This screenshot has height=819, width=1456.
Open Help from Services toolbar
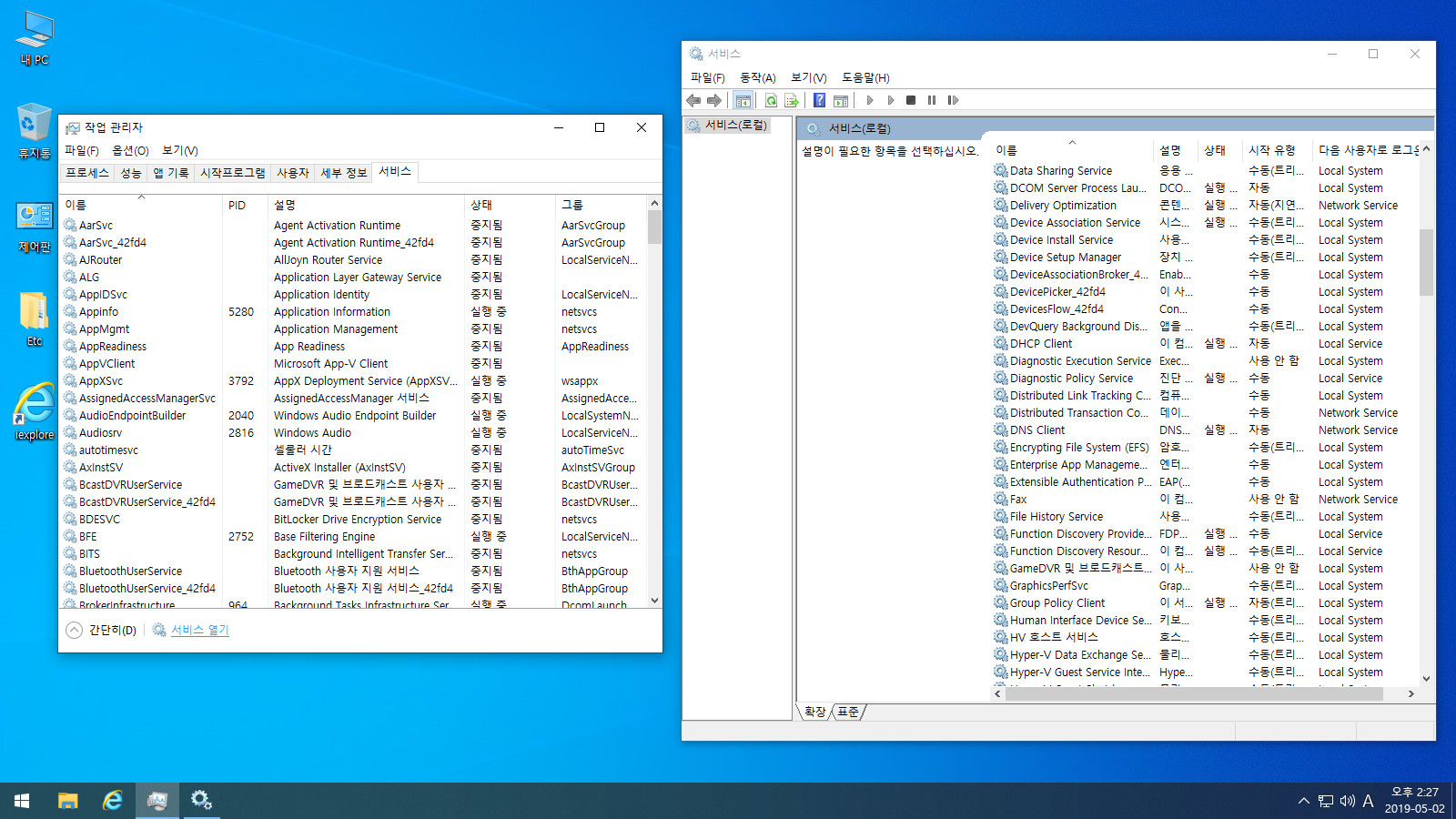pyautogui.click(x=819, y=100)
